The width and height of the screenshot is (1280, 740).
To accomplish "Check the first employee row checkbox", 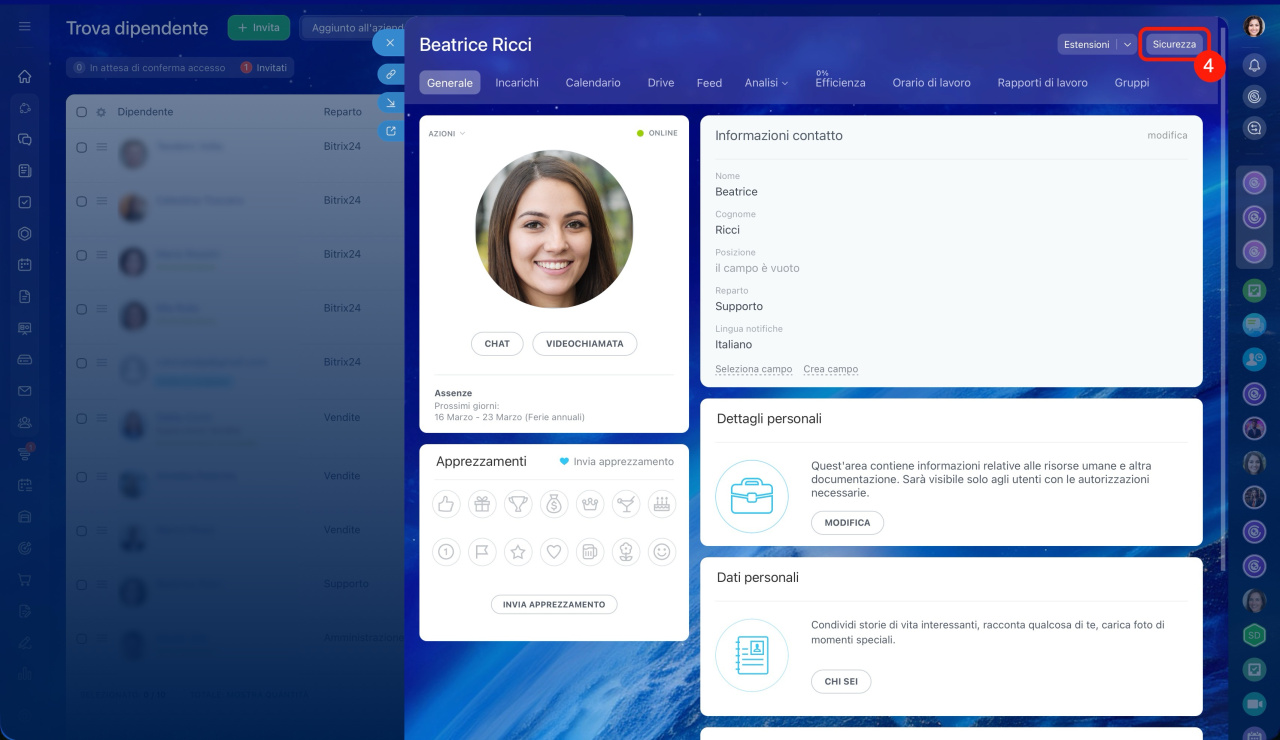I will [x=82, y=147].
